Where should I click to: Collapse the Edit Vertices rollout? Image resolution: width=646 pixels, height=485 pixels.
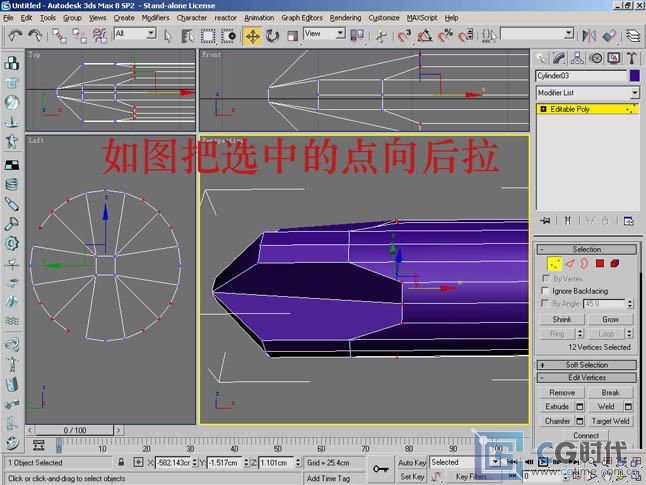587,377
